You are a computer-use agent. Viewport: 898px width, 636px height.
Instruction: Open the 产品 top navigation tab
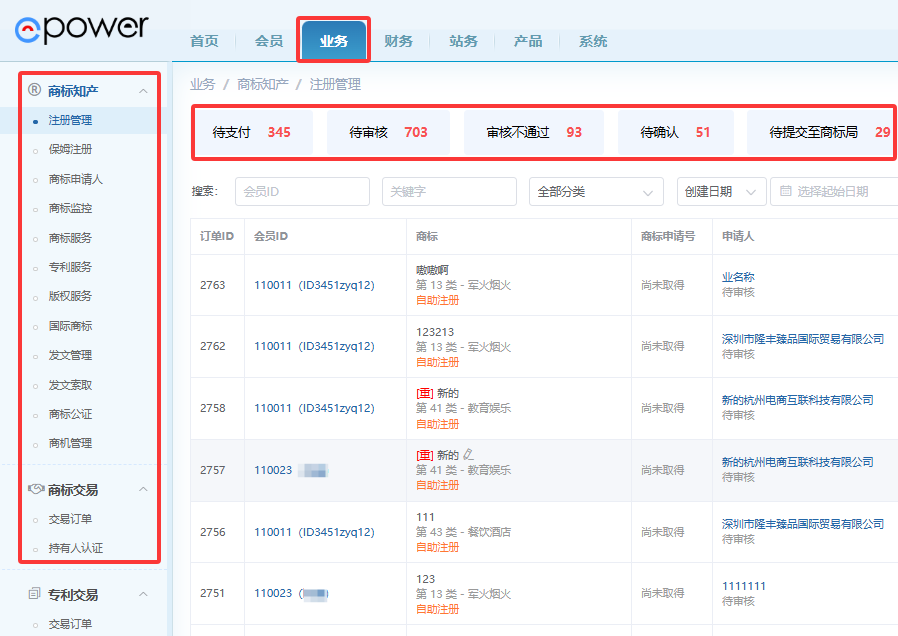[528, 41]
